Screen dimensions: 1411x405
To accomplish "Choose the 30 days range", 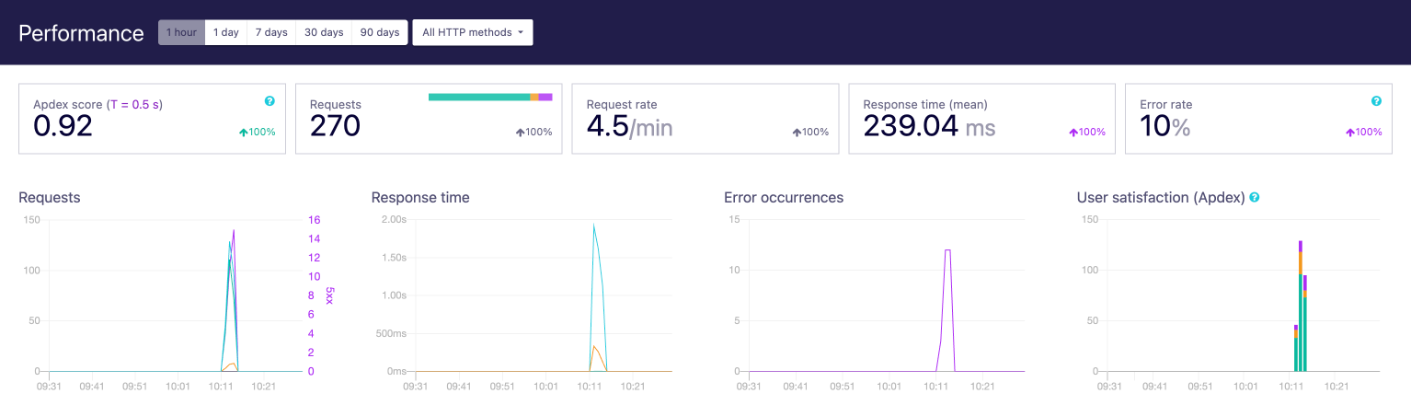I will click(324, 32).
